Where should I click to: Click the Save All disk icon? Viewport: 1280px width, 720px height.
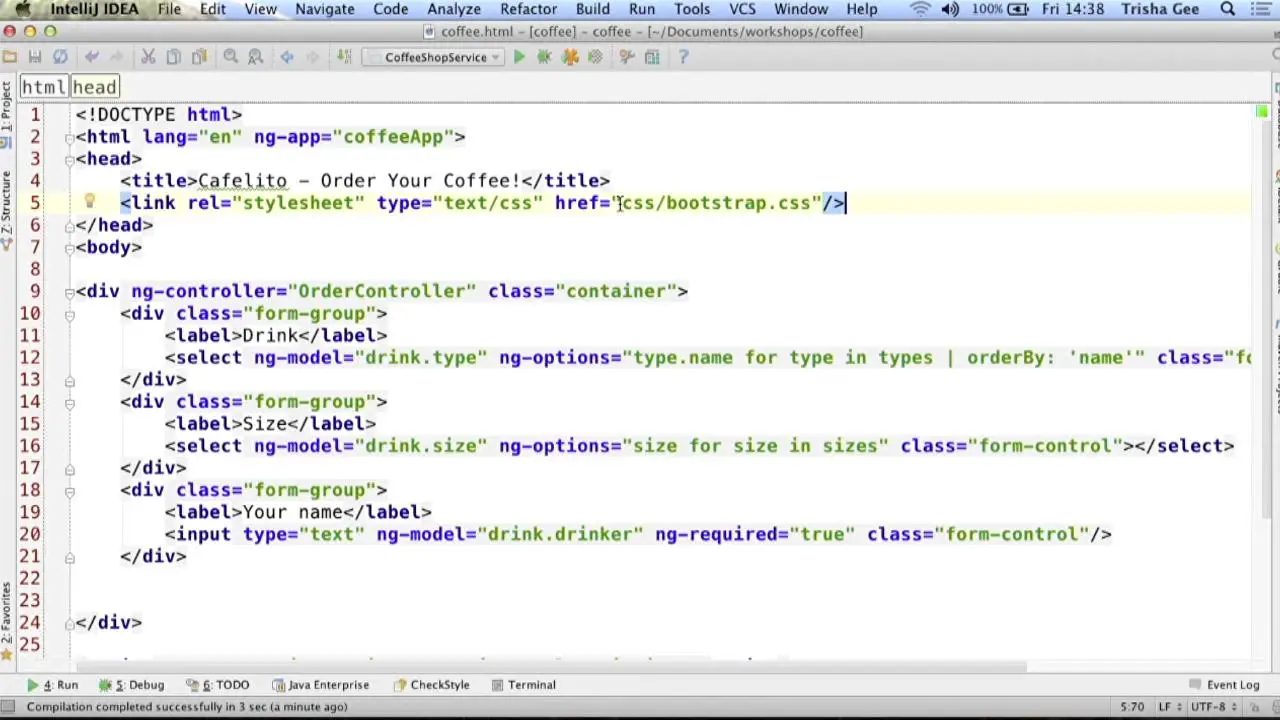click(x=35, y=57)
